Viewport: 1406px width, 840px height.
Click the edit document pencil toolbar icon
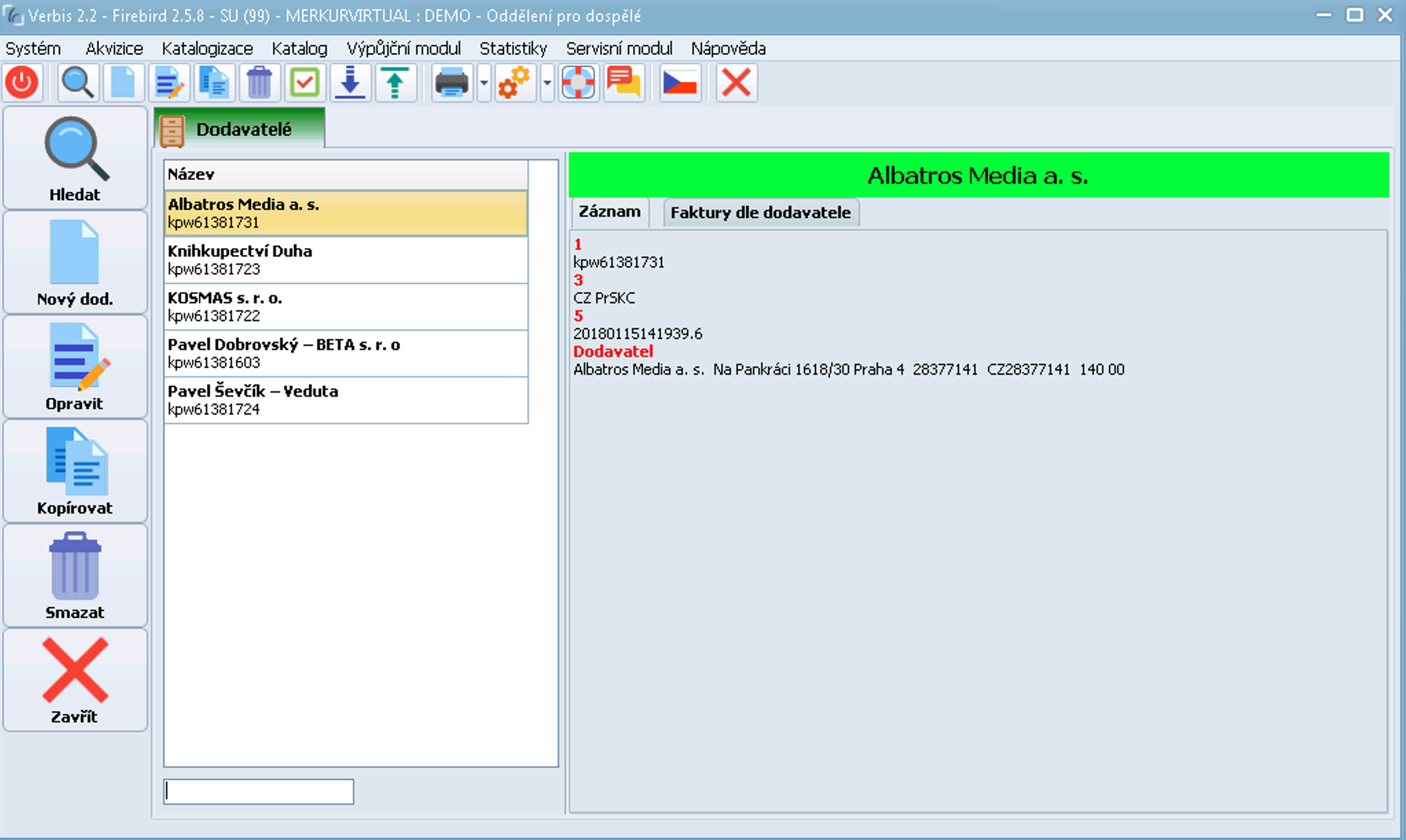[x=168, y=82]
